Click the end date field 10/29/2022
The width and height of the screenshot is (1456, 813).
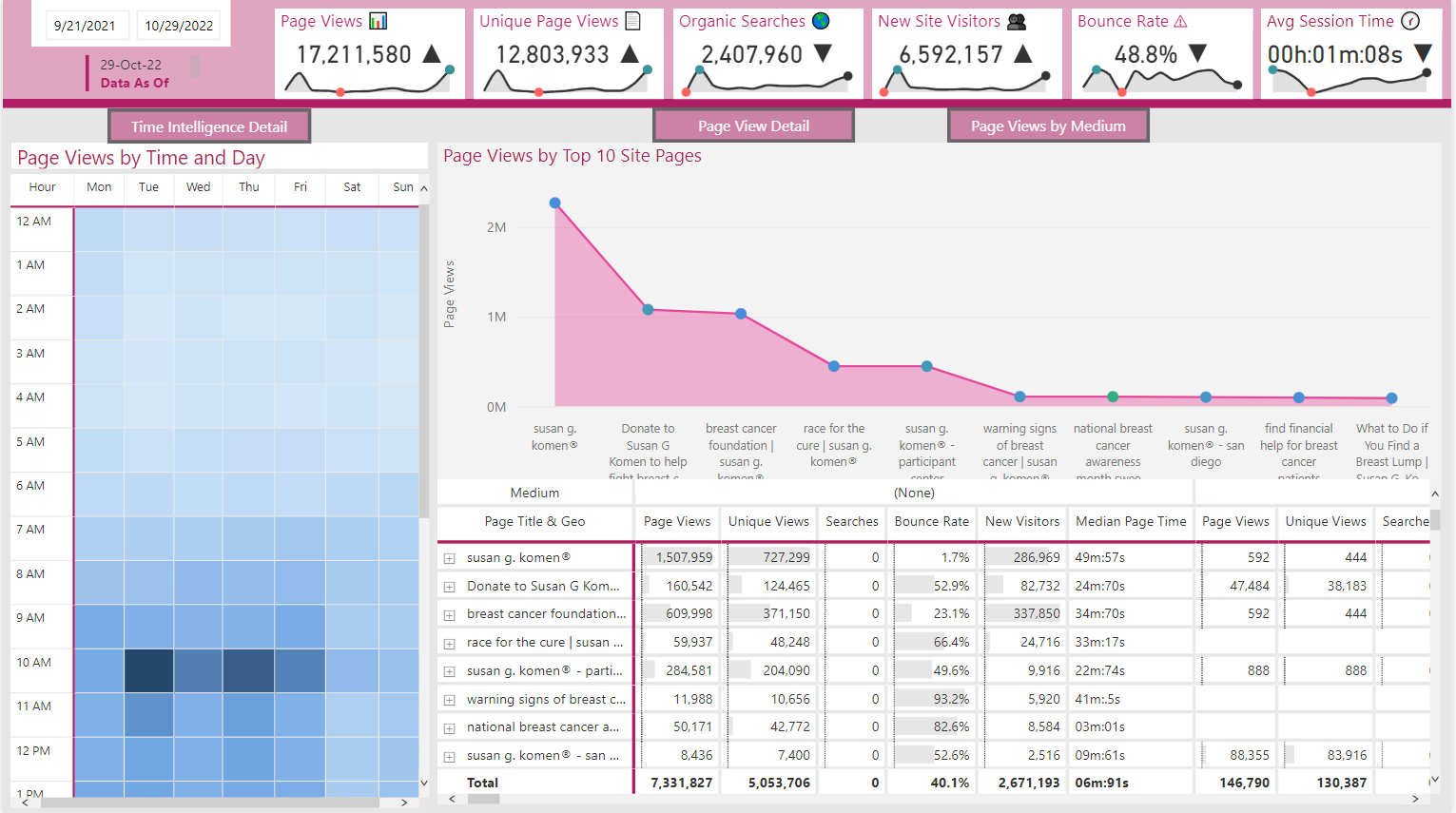pos(179,26)
